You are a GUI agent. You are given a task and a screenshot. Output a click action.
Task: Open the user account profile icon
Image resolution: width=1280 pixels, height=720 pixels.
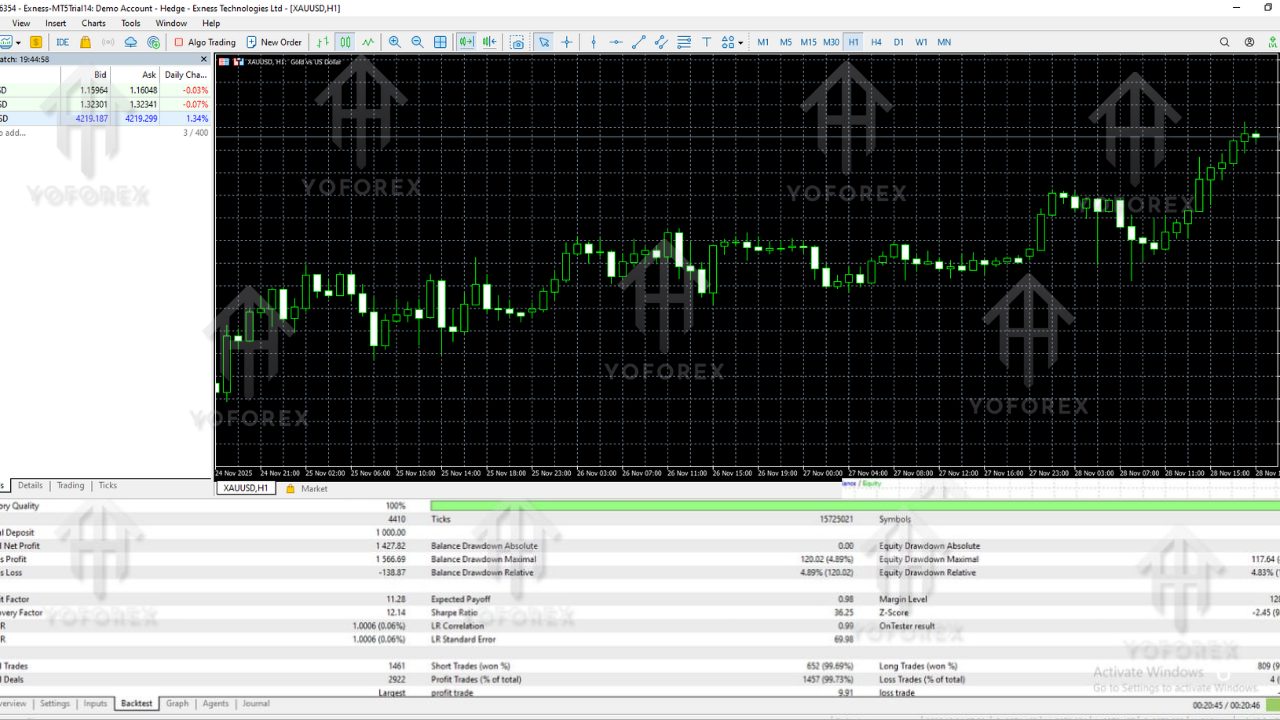(x=1249, y=42)
